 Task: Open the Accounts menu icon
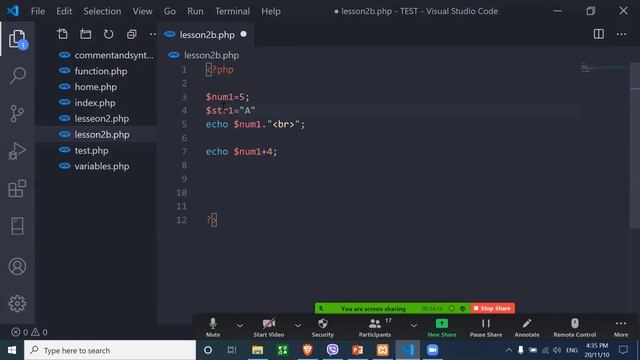17,267
